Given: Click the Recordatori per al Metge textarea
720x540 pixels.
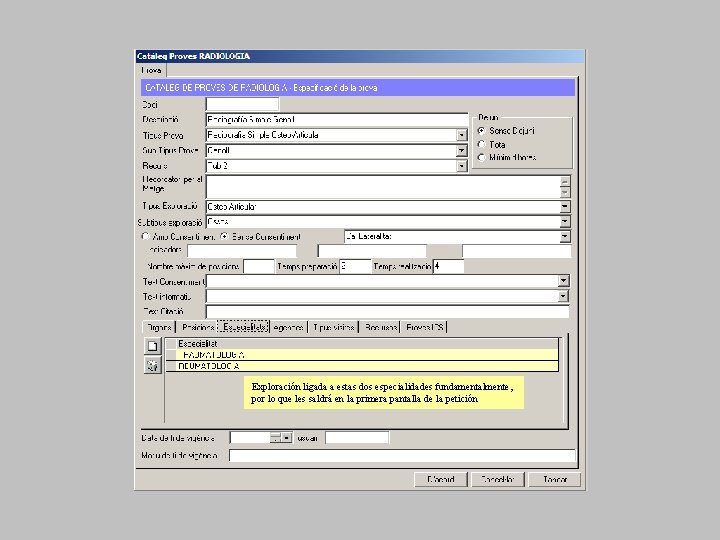Looking at the screenshot, I should 383,186.
